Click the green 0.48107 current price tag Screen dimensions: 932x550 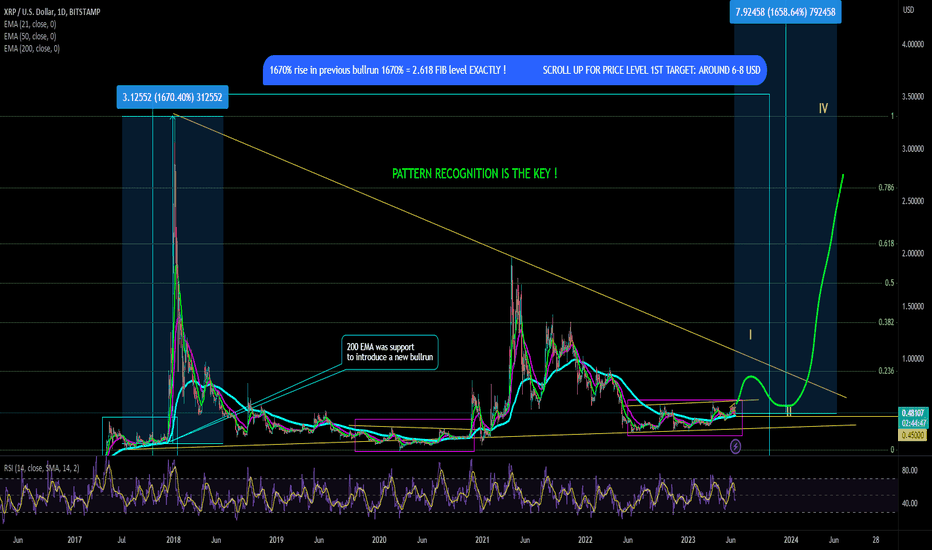click(x=914, y=413)
